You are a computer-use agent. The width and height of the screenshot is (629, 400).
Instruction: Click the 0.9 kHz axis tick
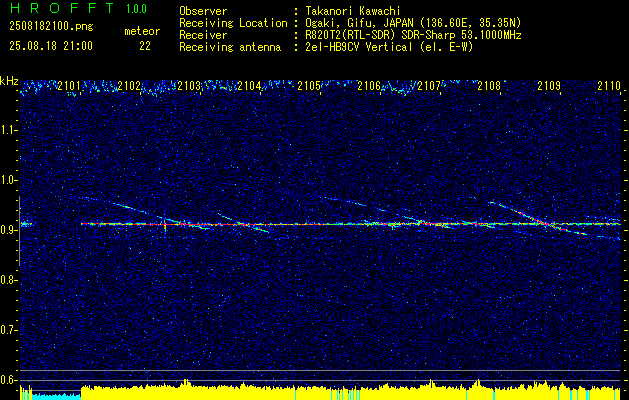point(8,230)
